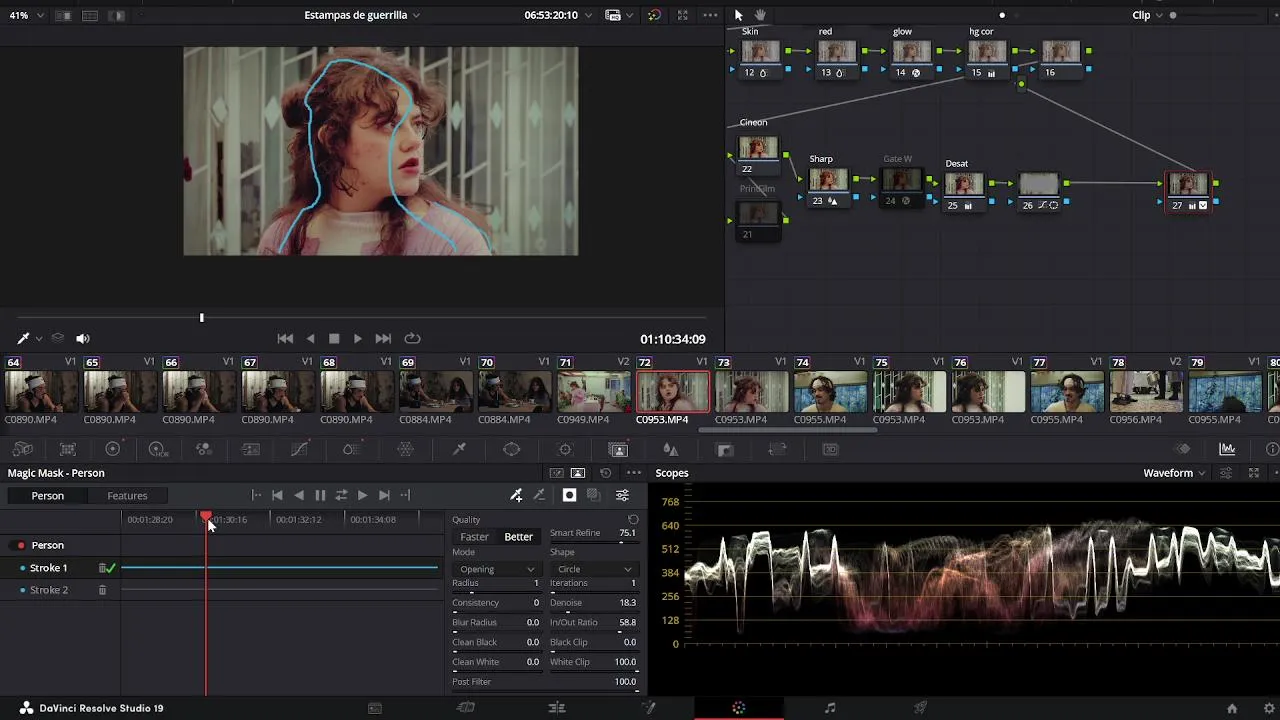Open the Information panel
Image resolution: width=1280 pixels, height=720 pixels.
[x=1272, y=450]
